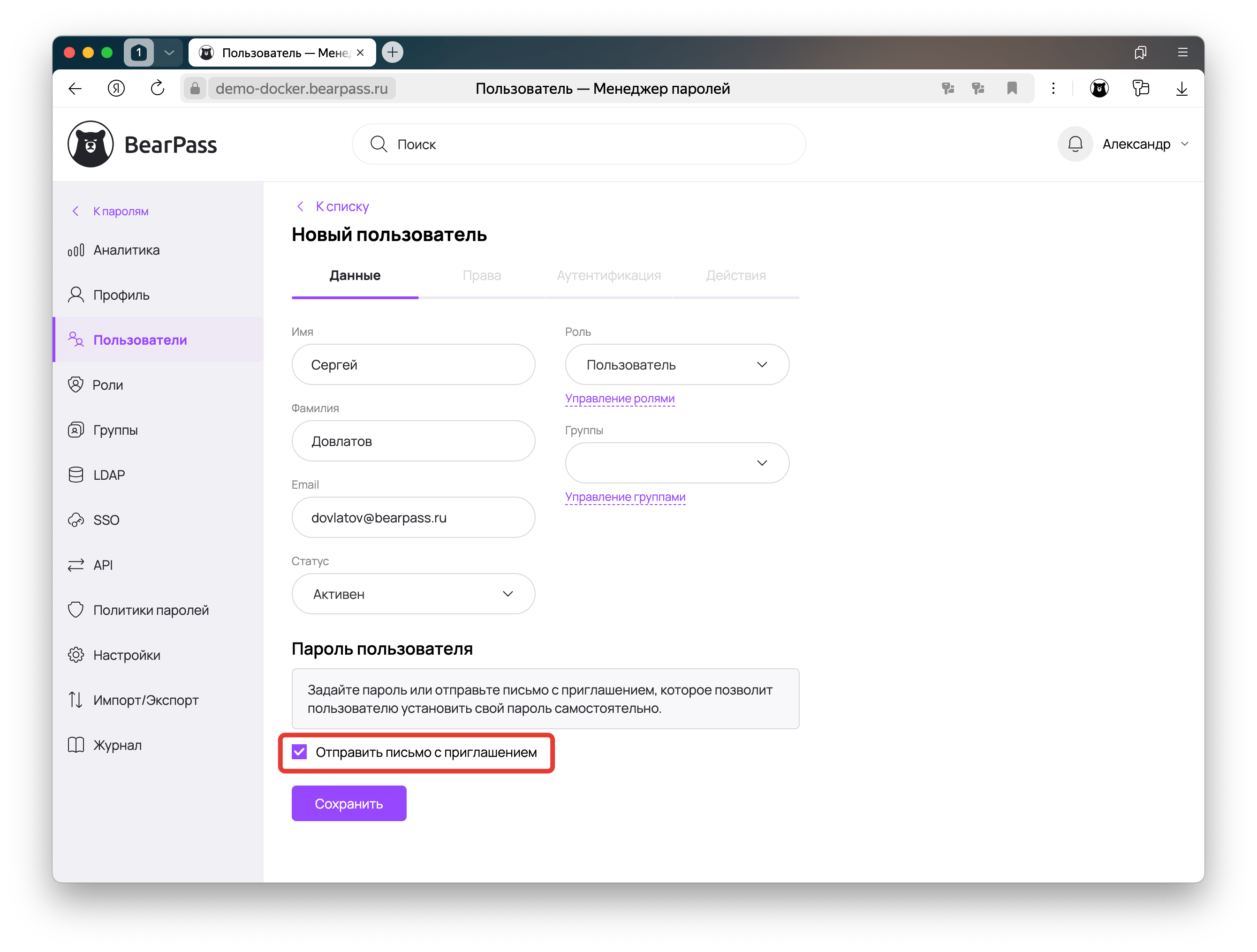This screenshot has width=1257, height=952.
Task: Click the Email input field
Action: click(413, 517)
